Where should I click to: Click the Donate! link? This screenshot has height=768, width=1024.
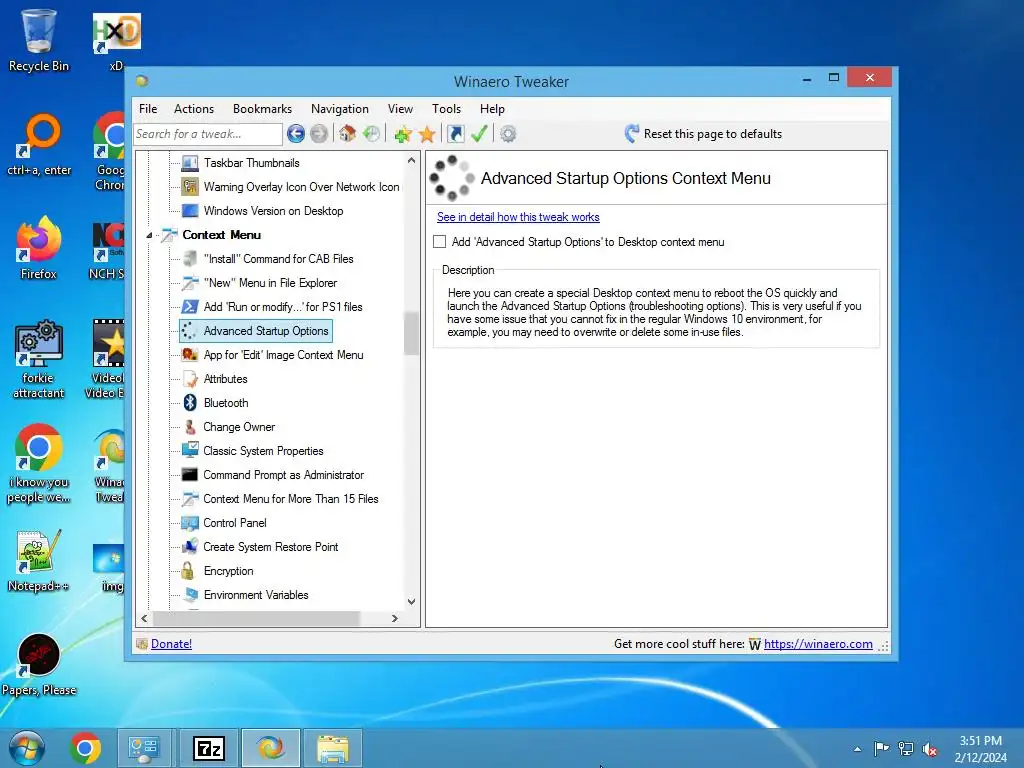(171, 644)
